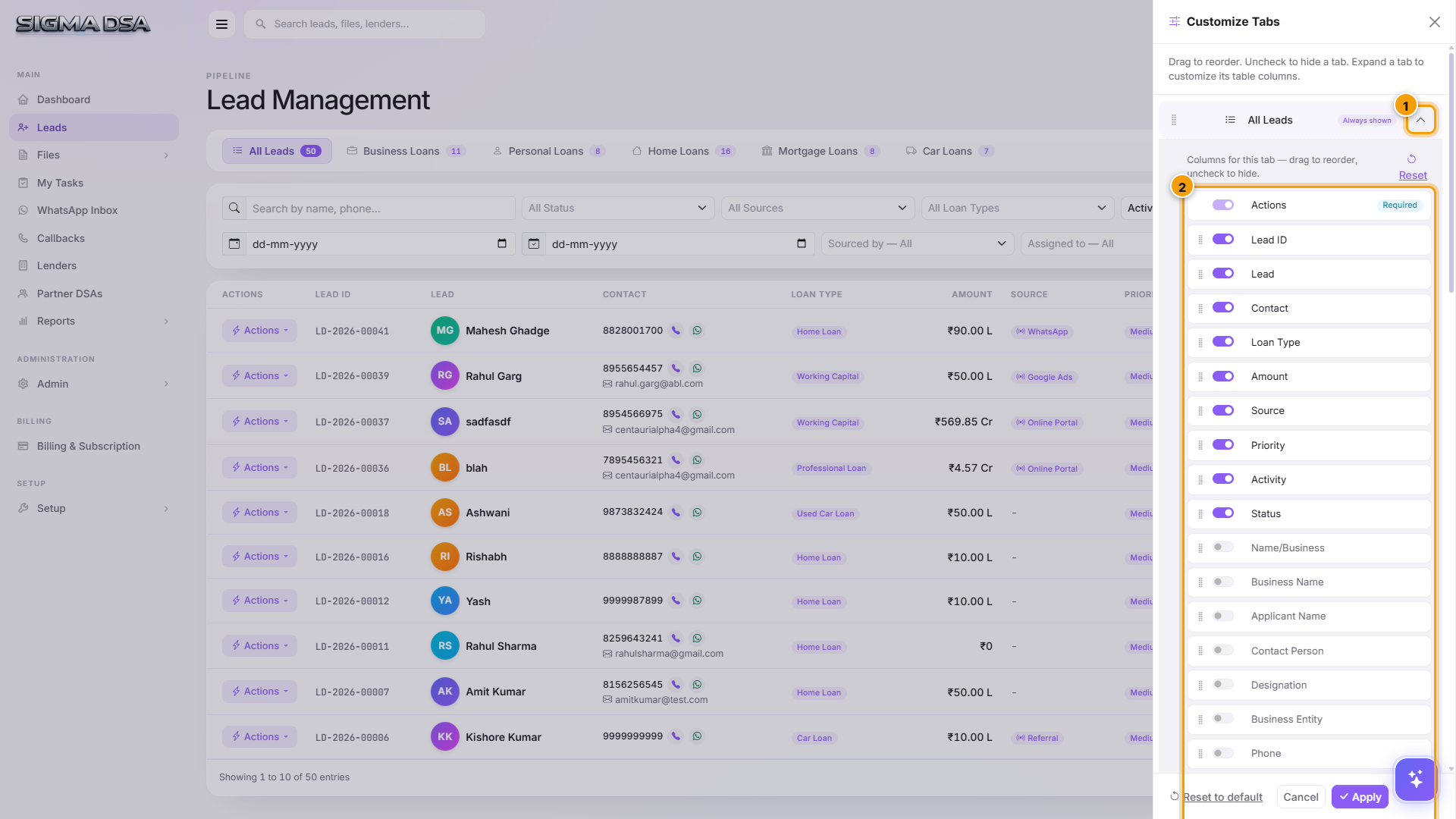The width and height of the screenshot is (1456, 819).
Task: Turn off the Activity column toggle
Action: [1223, 479]
